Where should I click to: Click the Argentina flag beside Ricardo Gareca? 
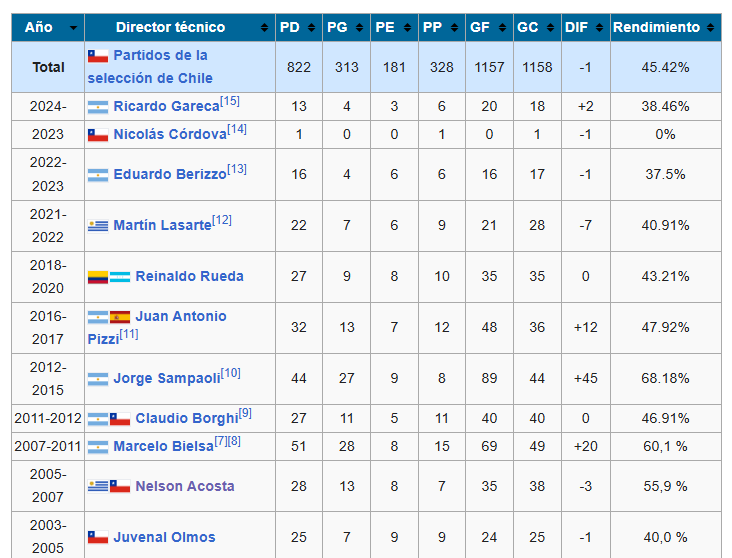tap(97, 106)
